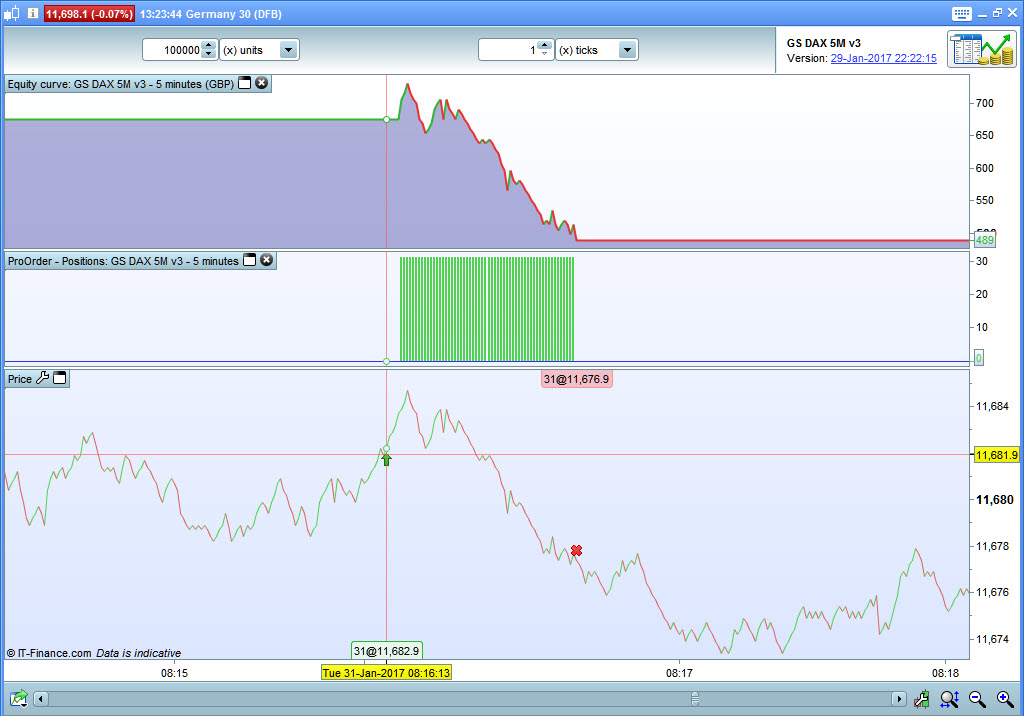This screenshot has width=1024, height=716.
Task: Click the 08:15 time axis label
Action: pyautogui.click(x=174, y=673)
